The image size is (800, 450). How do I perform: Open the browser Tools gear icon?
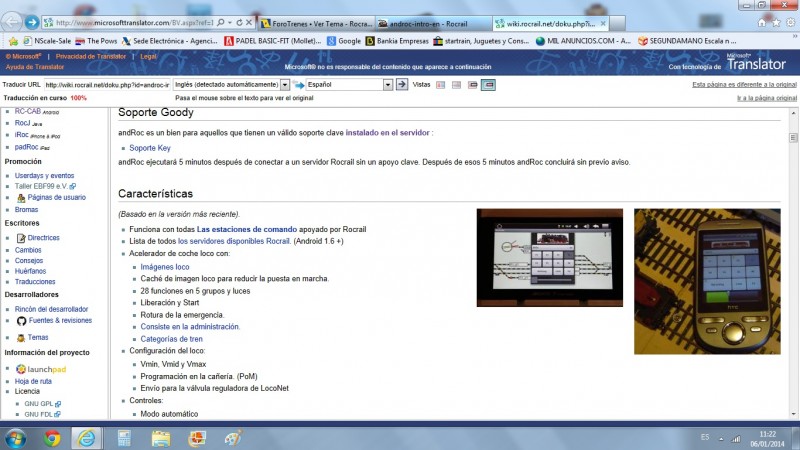pos(790,22)
